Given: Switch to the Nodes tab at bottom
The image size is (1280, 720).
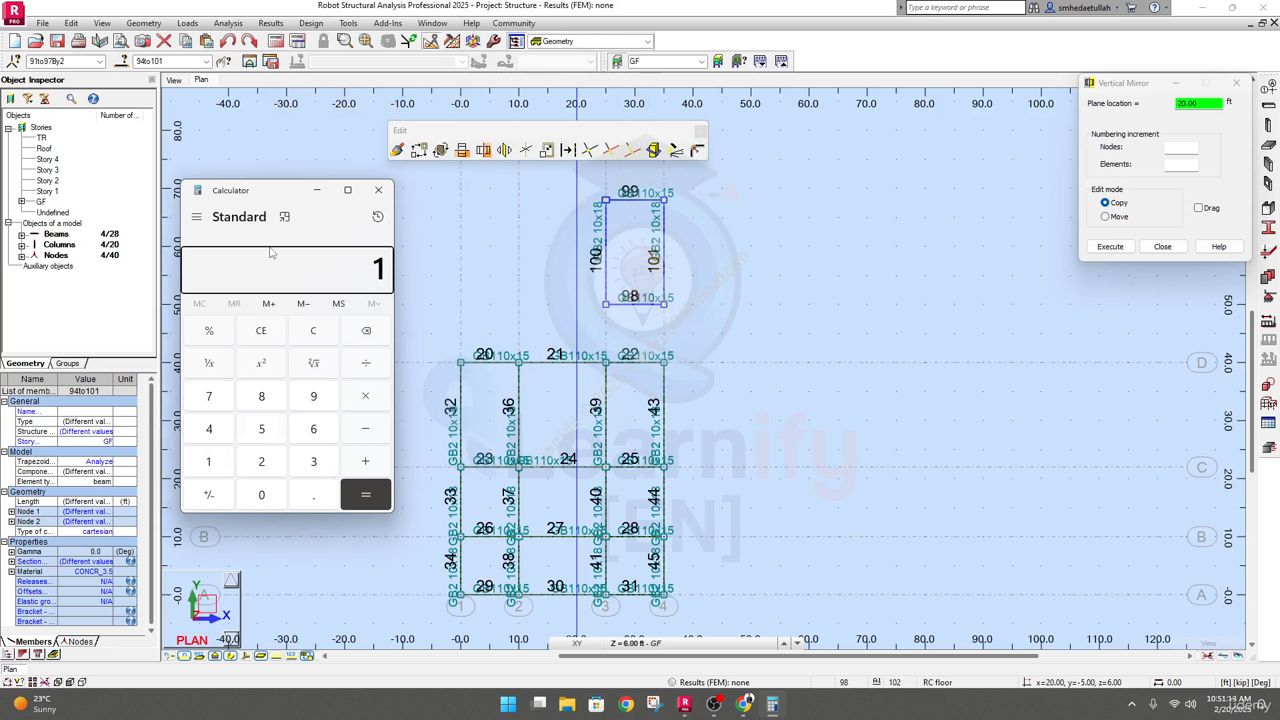Looking at the screenshot, I should [80, 641].
